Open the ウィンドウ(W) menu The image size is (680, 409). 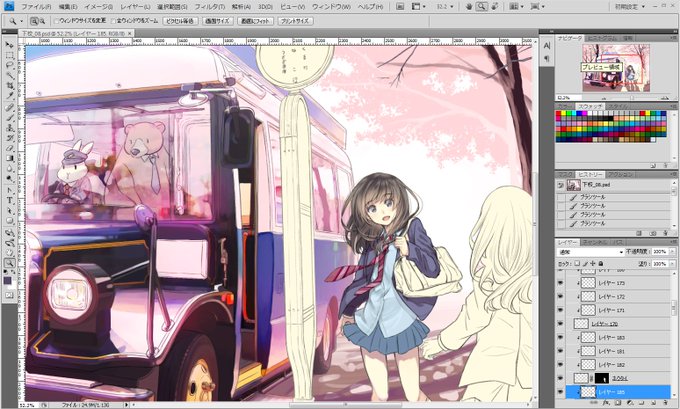332,7
